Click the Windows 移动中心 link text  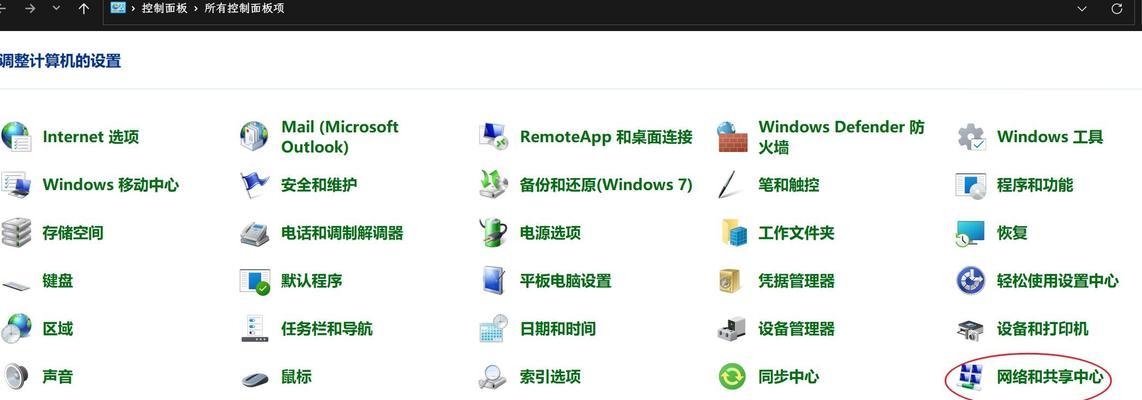point(111,185)
